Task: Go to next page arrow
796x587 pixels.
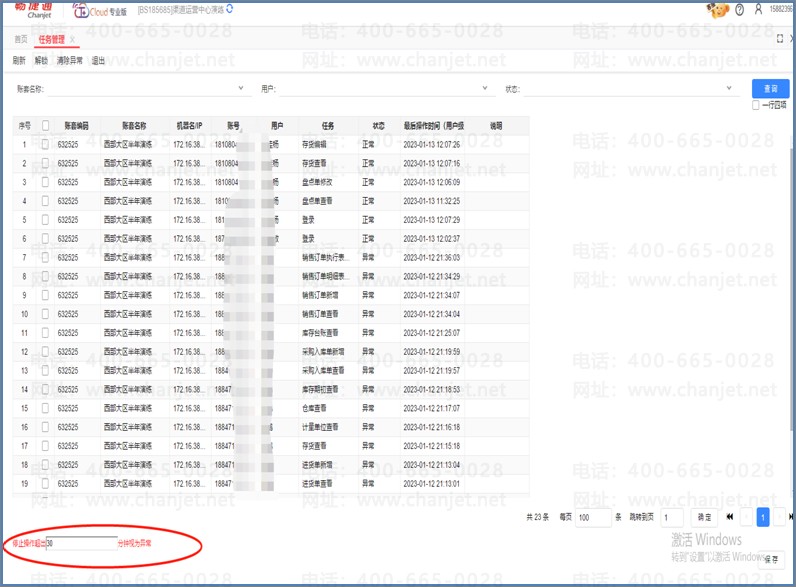Action: point(779,517)
